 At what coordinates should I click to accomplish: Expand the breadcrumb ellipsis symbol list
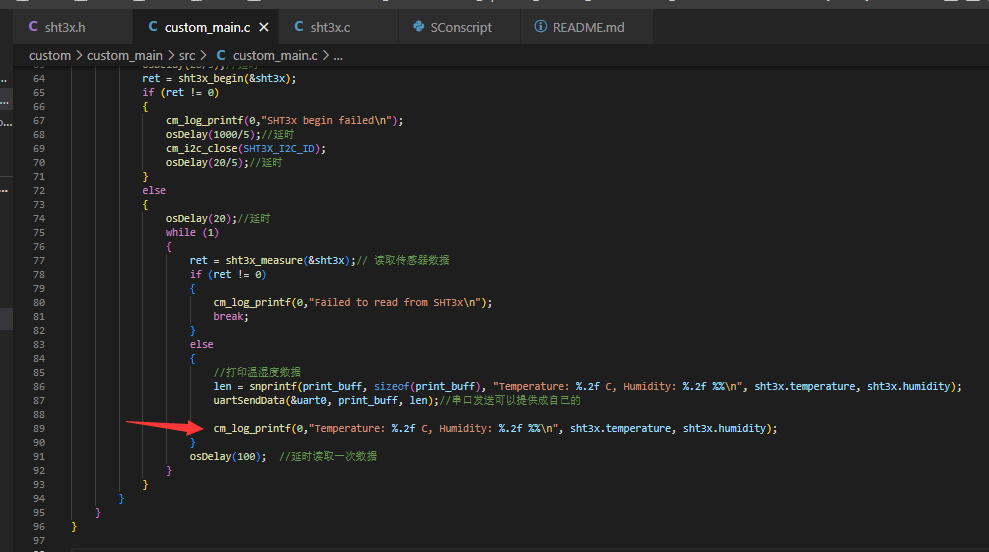(x=338, y=56)
